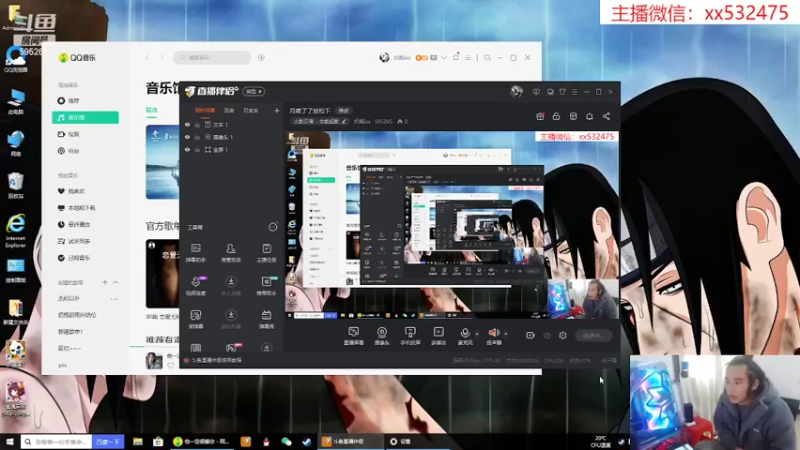Screen dimensions: 800x450
Task: Switch to the second scene tab
Action: [229, 110]
